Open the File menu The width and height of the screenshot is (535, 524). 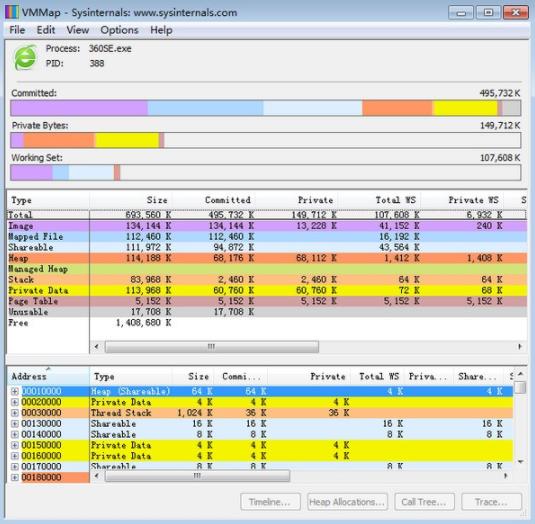(x=17, y=30)
